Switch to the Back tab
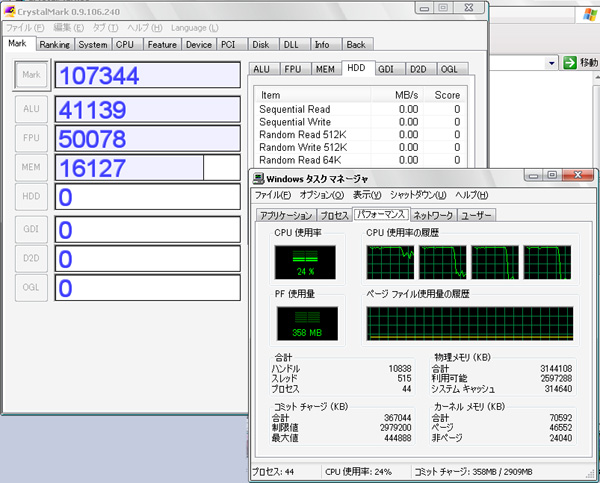The image size is (600, 483). click(356, 45)
